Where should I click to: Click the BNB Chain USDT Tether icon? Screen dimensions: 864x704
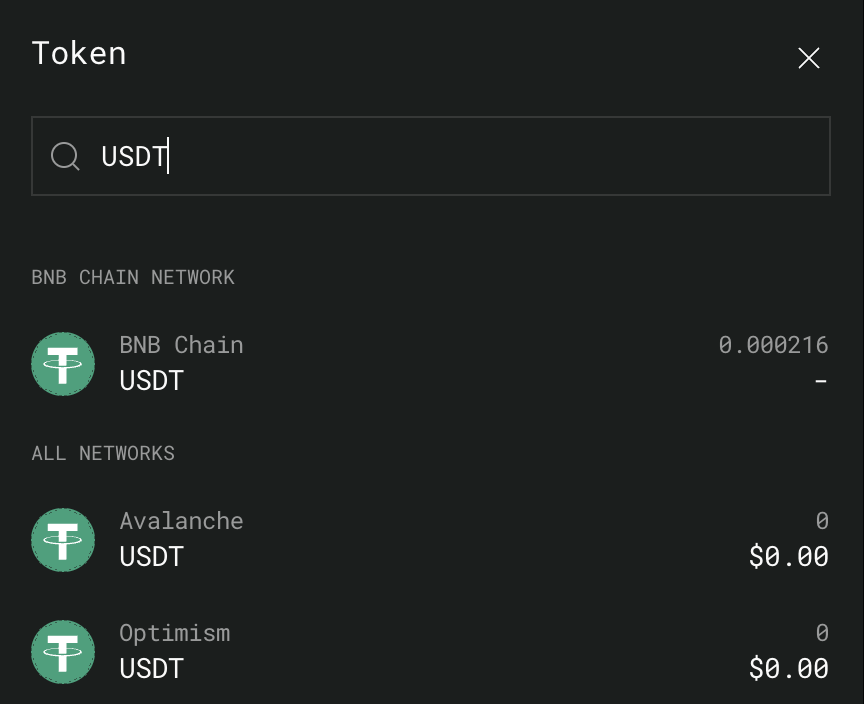click(x=63, y=364)
